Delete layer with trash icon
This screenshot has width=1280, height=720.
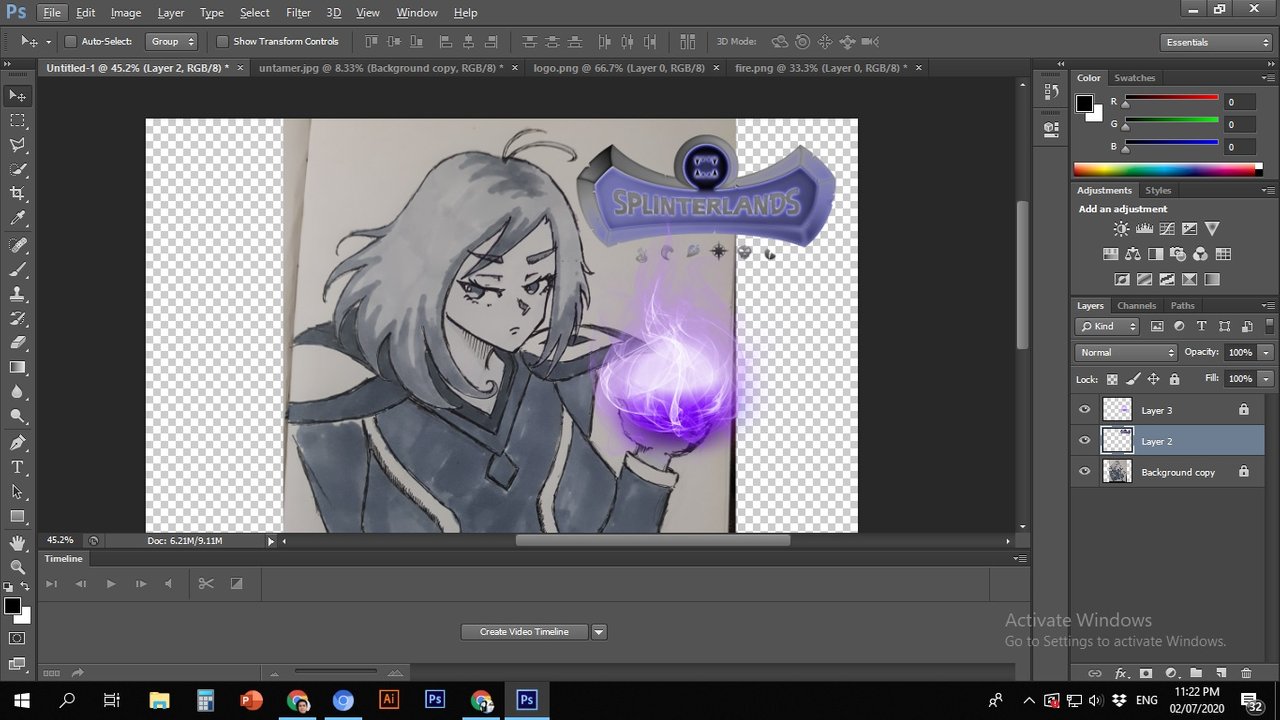coord(1246,674)
